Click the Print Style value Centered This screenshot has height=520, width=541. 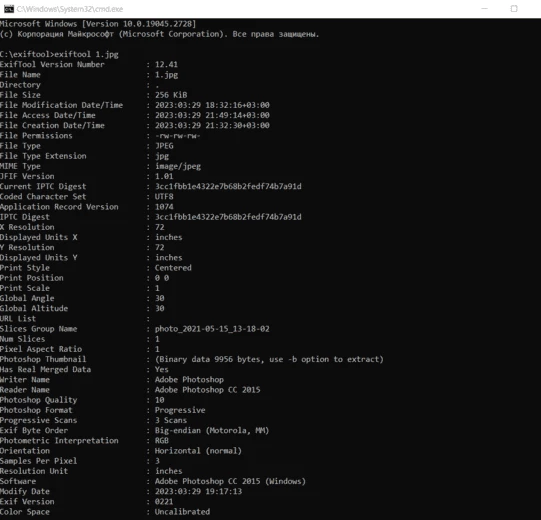[x=173, y=268]
